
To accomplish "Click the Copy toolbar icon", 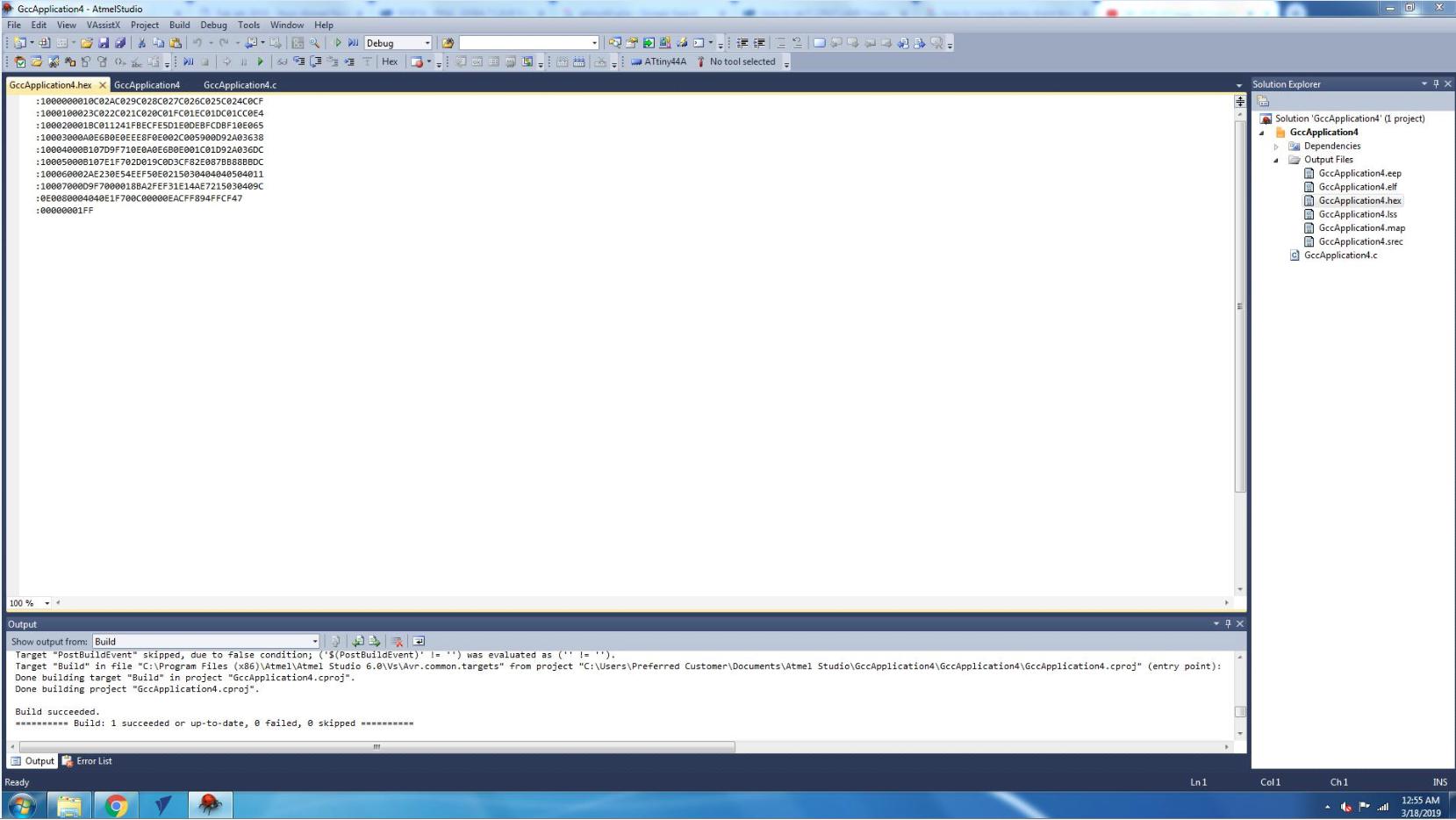I will pos(159,43).
